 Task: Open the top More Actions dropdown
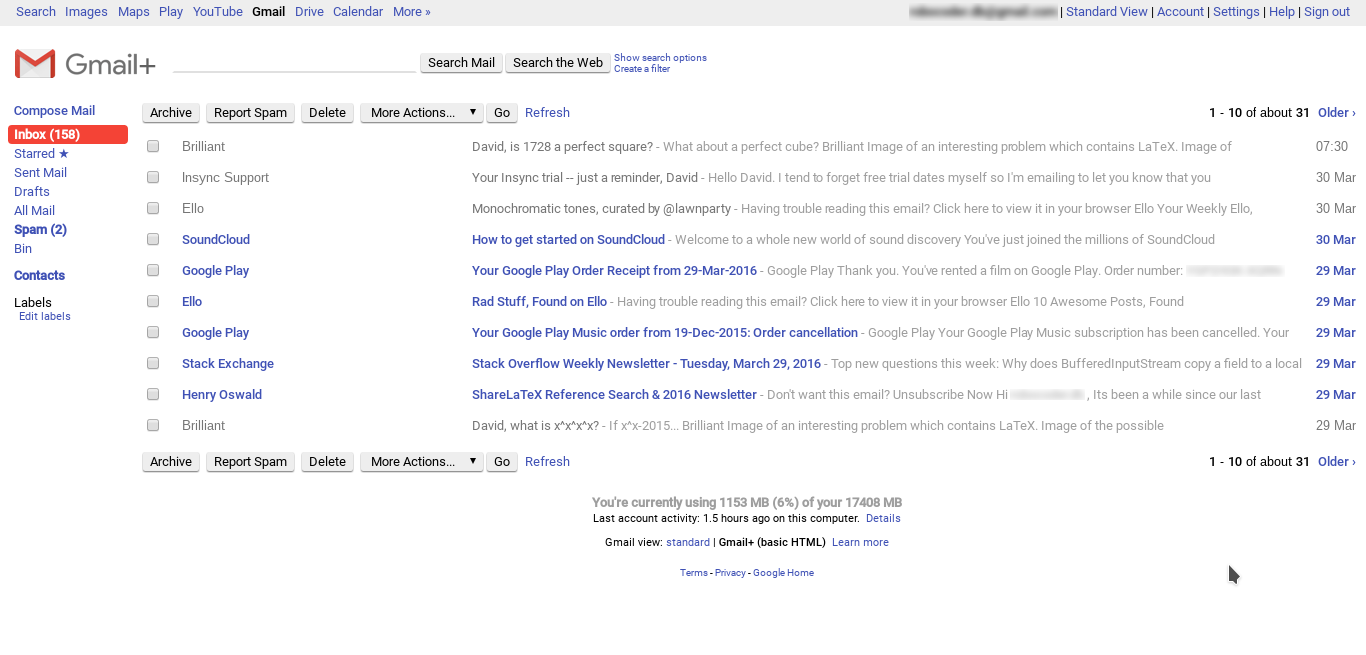point(421,112)
